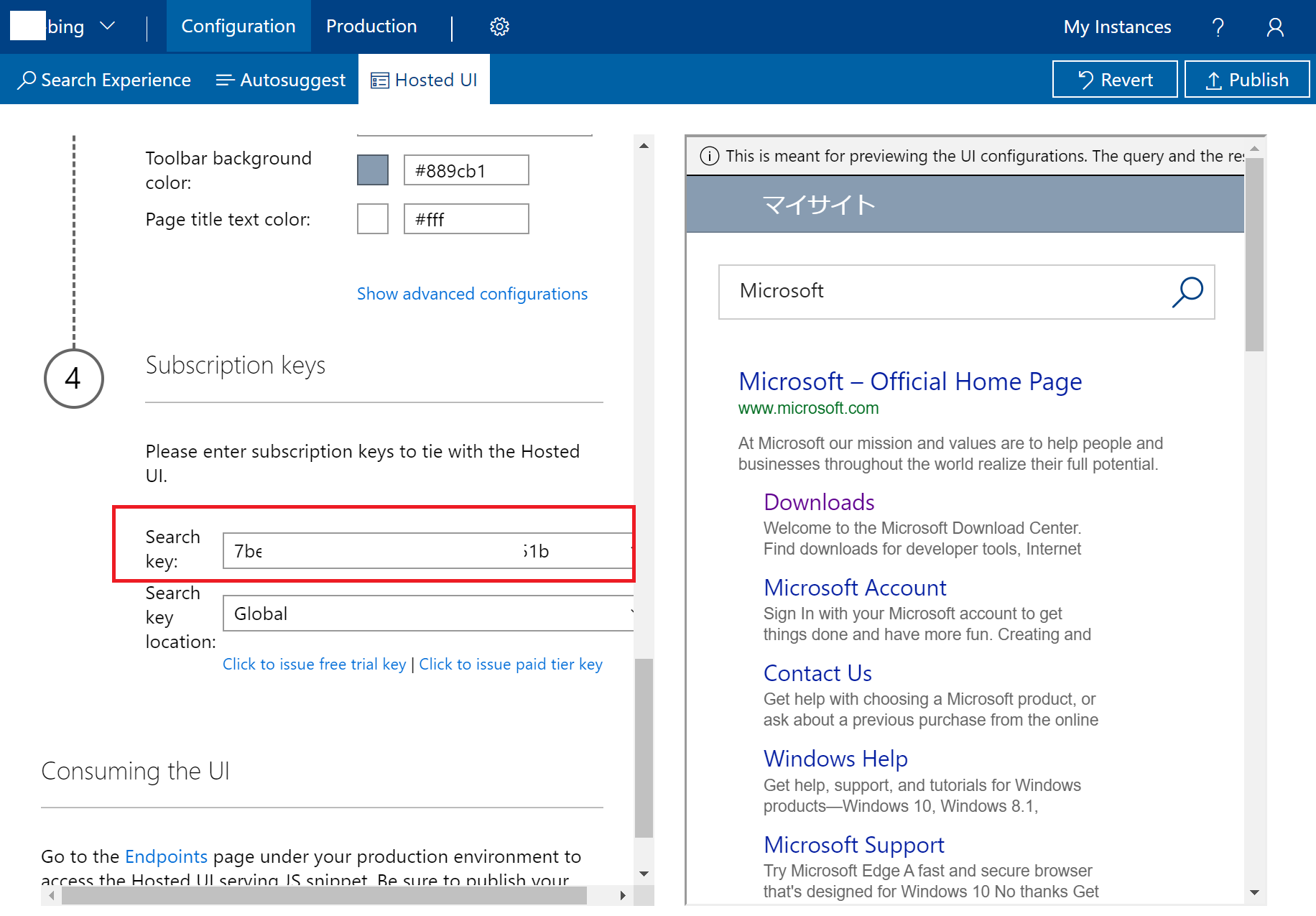This screenshot has width=1316, height=916.
Task: Click the Publish upload icon
Action: coord(1214,79)
